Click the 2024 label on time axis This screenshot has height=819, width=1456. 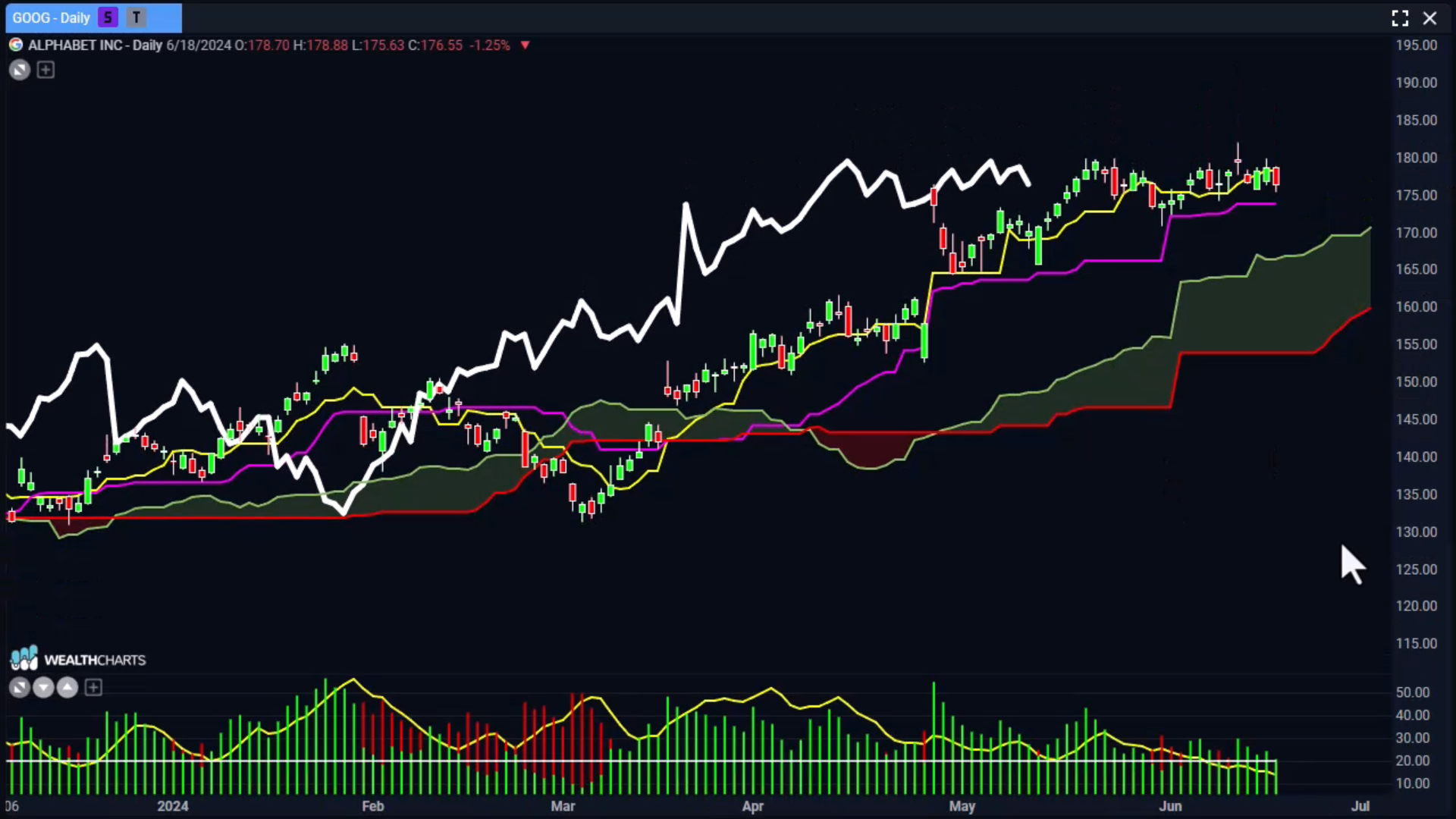click(173, 806)
